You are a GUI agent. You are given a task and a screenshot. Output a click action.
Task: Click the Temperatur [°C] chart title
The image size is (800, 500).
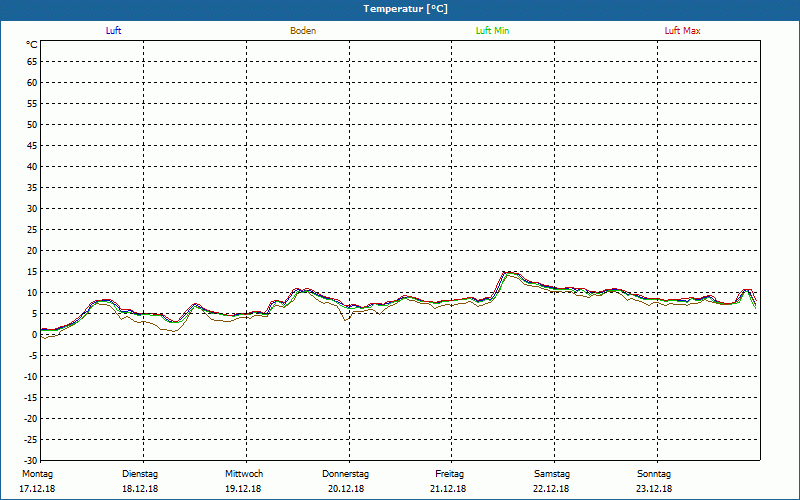(x=406, y=9)
